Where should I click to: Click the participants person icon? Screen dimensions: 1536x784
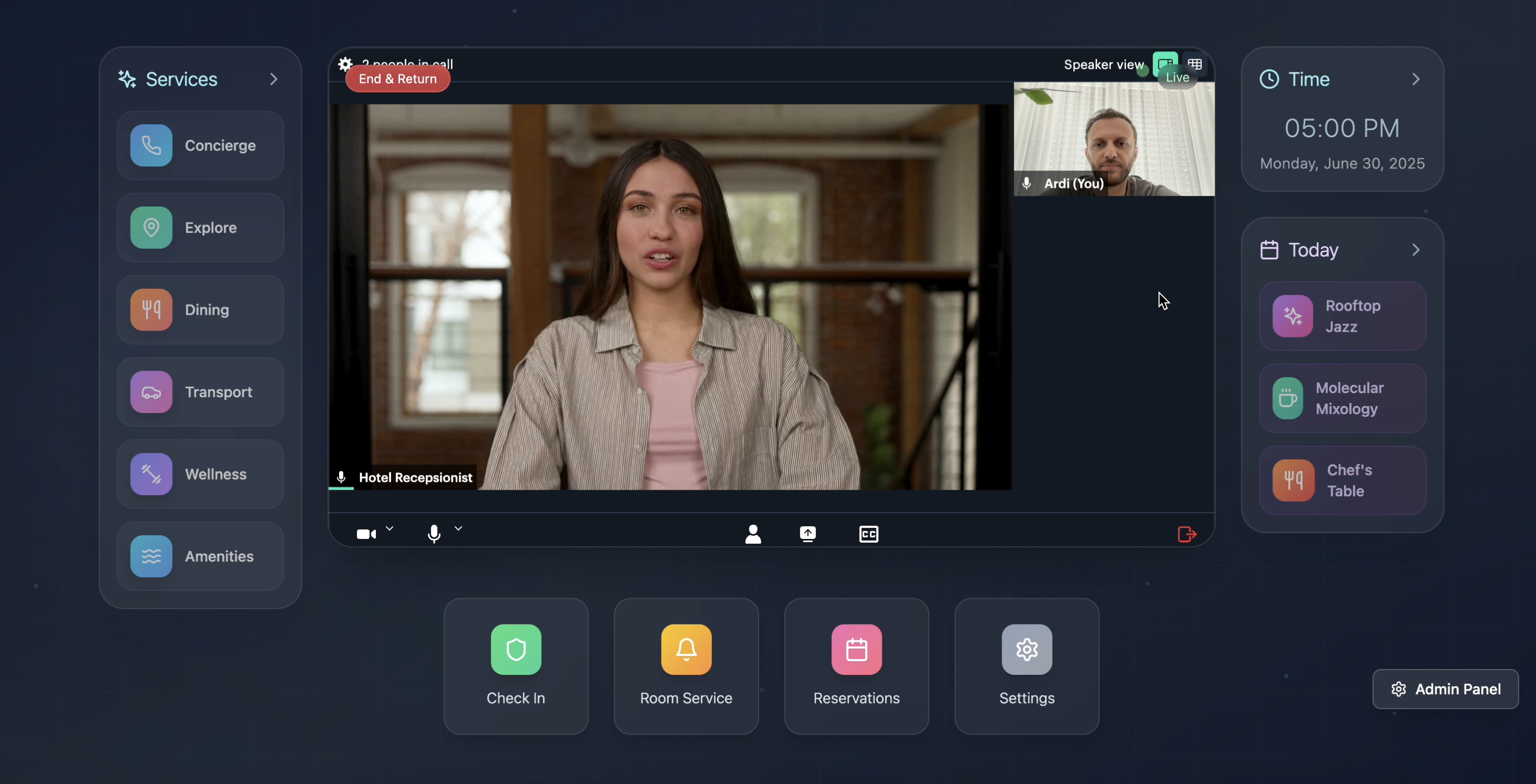point(753,534)
